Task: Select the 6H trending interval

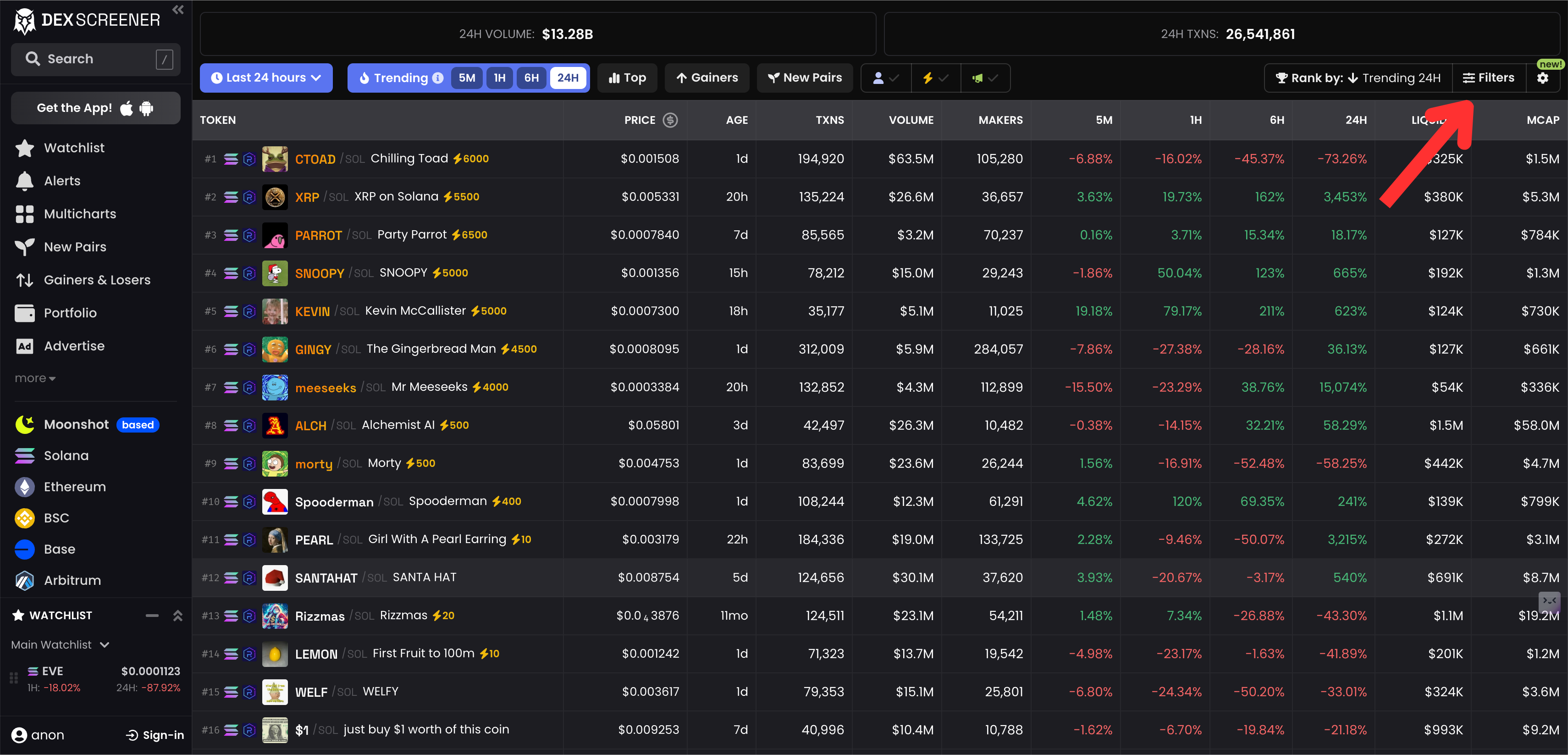Action: 531,78
